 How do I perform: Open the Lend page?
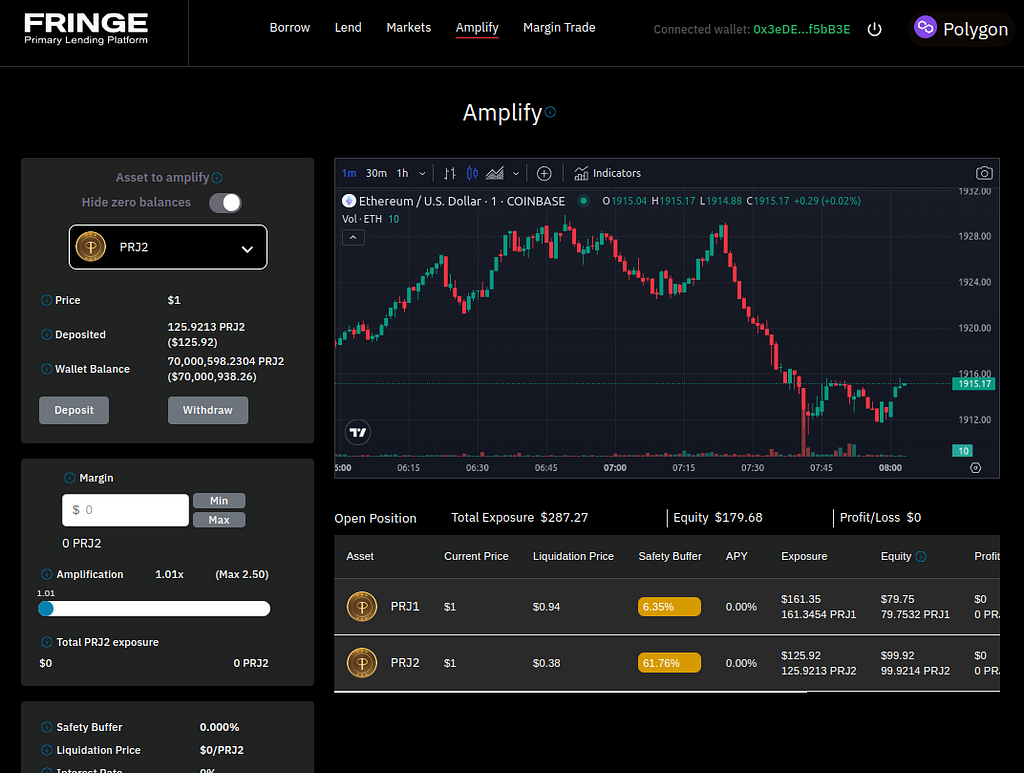pos(348,27)
